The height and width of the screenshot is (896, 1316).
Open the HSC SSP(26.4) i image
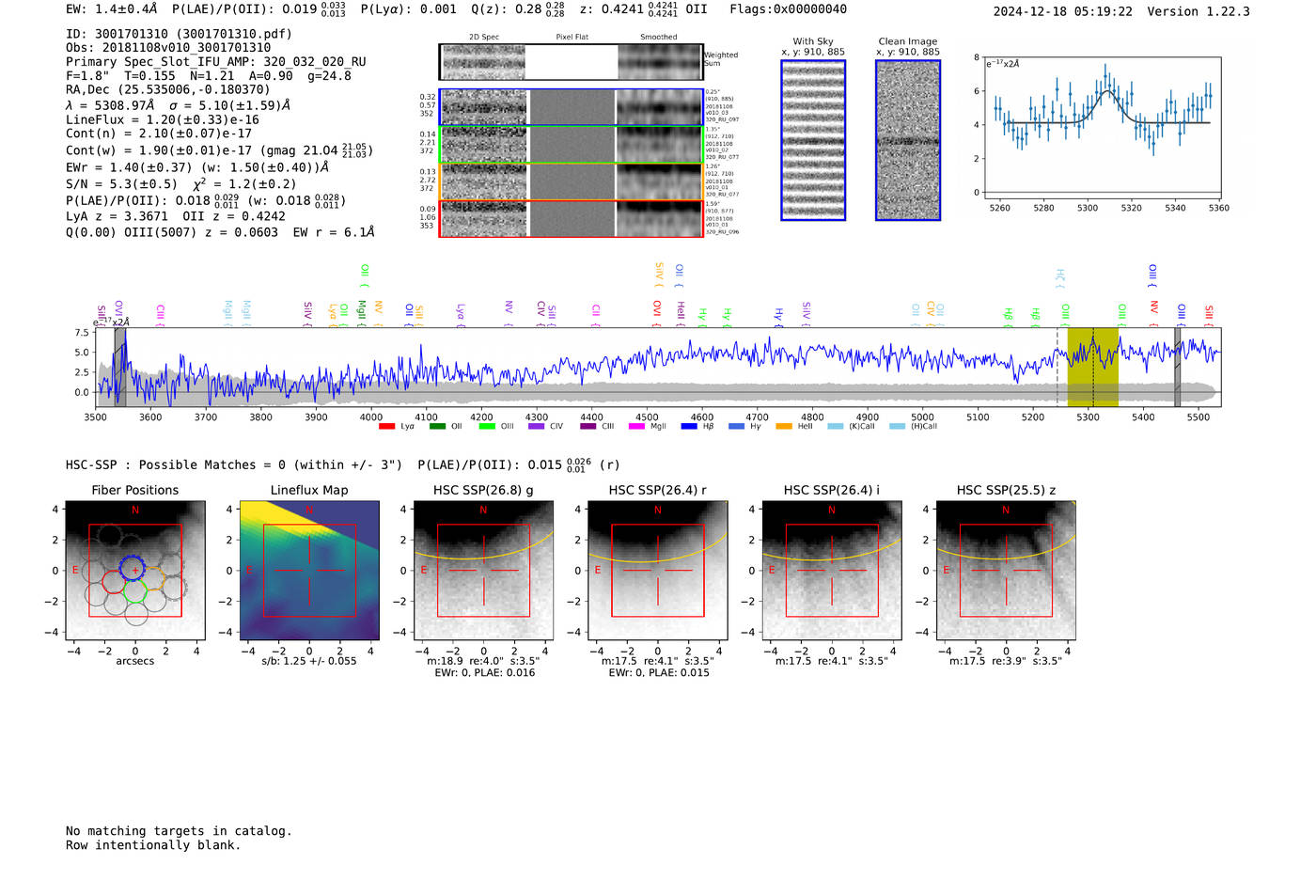pos(832,570)
